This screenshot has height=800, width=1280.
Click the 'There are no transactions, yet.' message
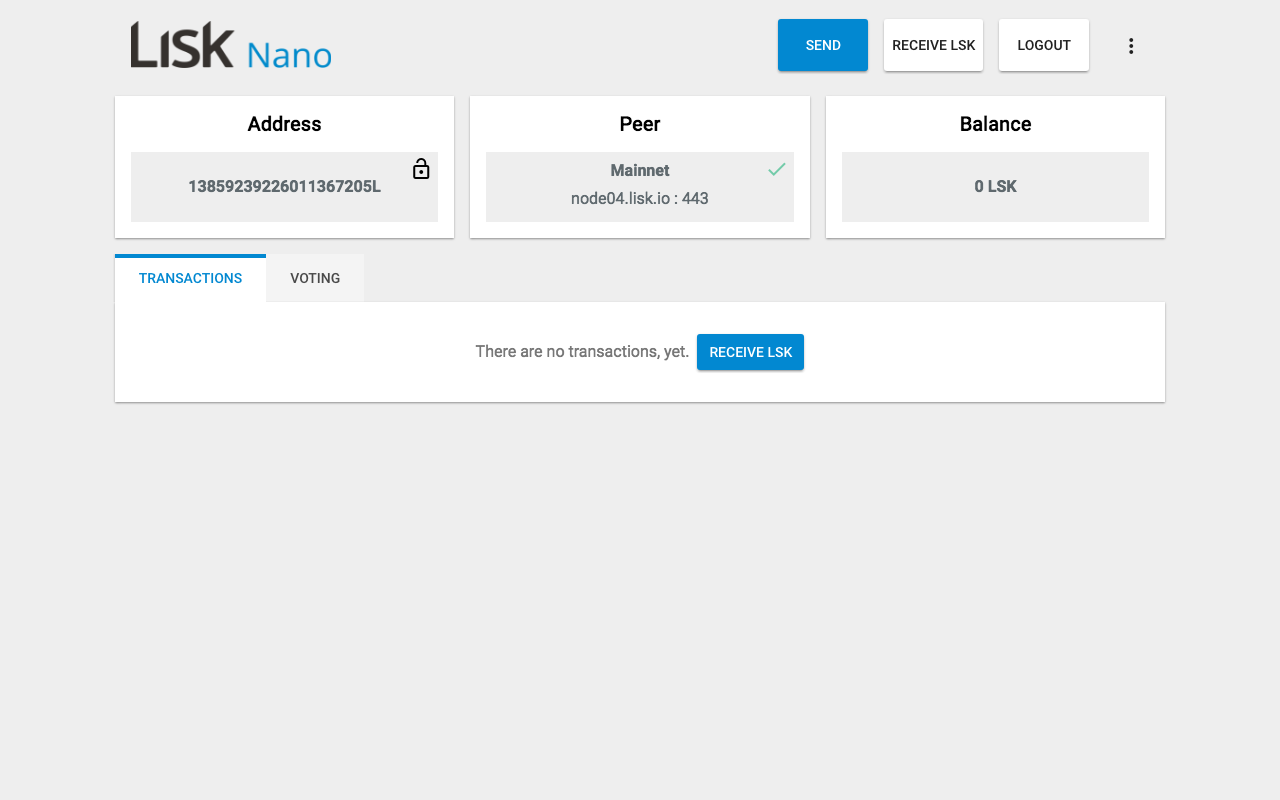582,352
